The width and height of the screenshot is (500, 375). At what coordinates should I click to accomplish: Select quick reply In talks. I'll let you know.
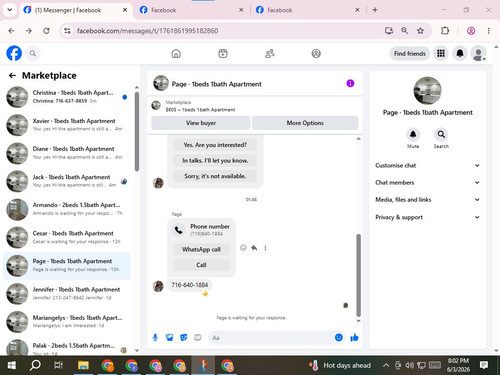(215, 161)
